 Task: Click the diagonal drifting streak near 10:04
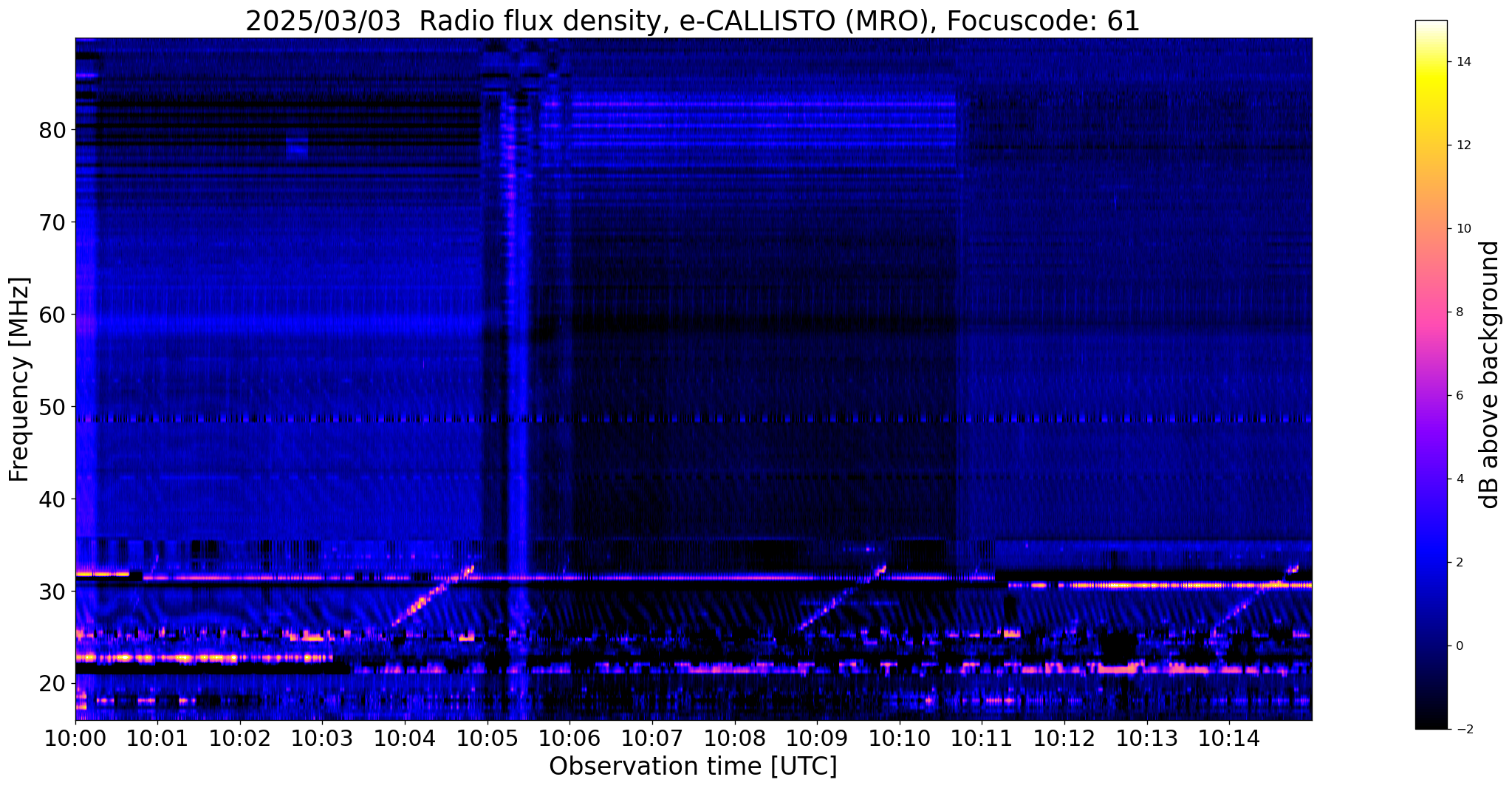433,595
